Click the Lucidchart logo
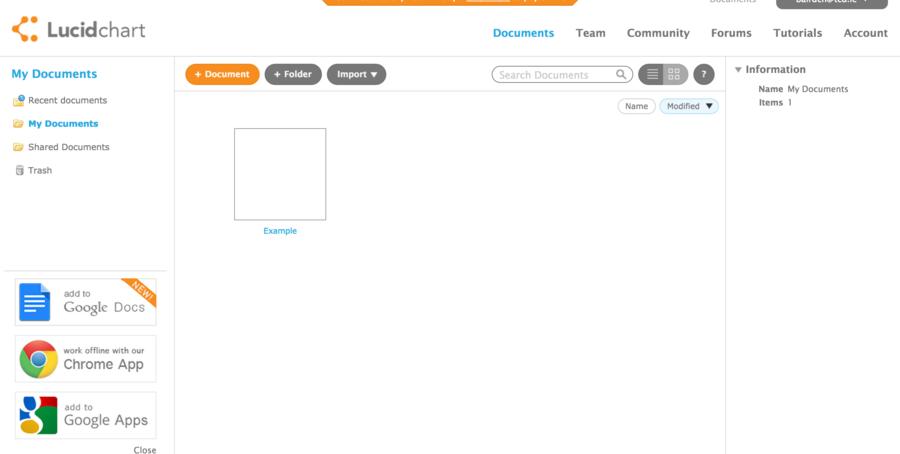This screenshot has height=454, width=900. 79,29
